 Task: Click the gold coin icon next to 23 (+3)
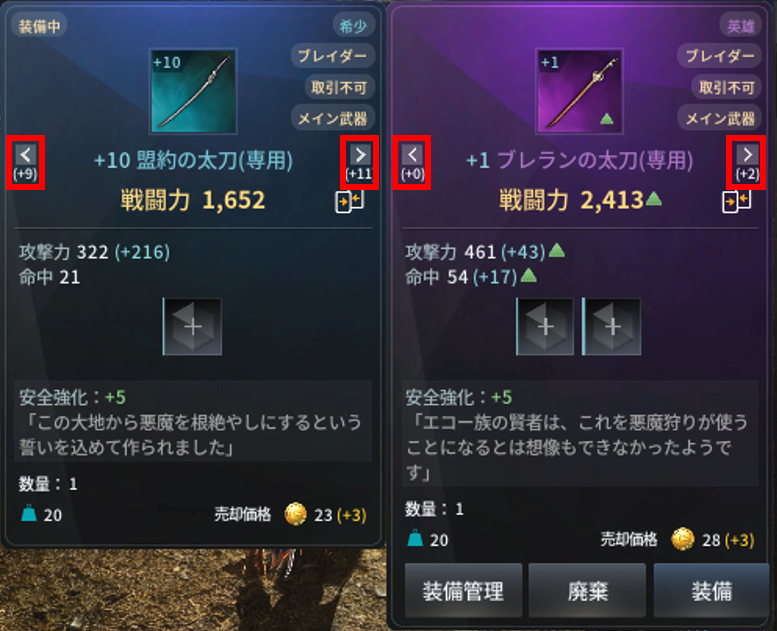(296, 514)
